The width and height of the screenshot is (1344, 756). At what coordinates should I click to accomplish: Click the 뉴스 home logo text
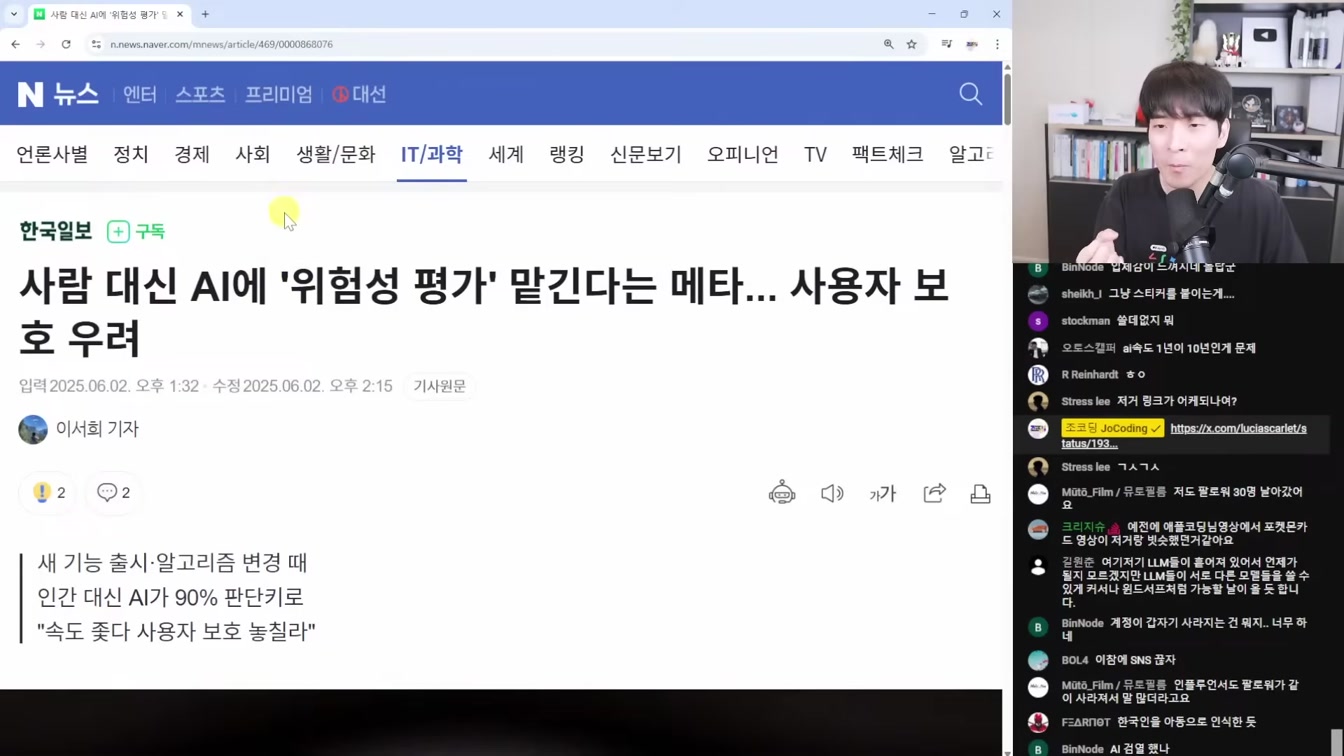pos(76,94)
